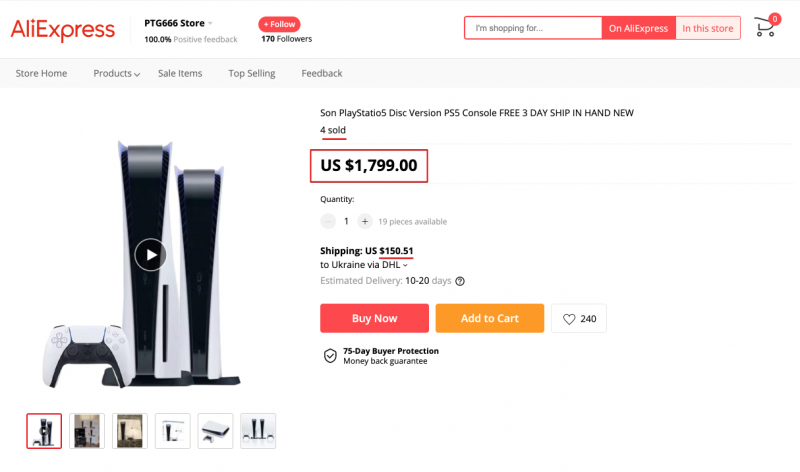Open the shopping cart icon
Viewport: 800px width, 472px height.
point(765,27)
